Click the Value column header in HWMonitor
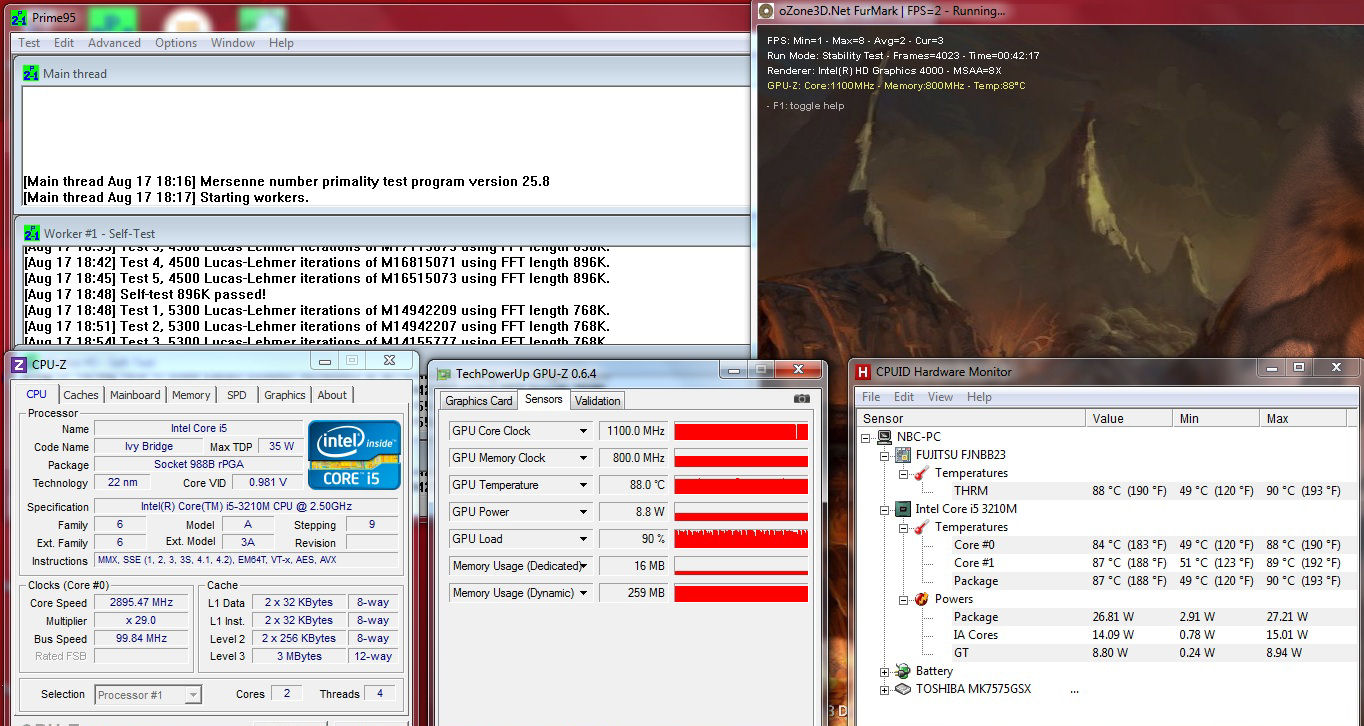Viewport: 1364px width, 726px height. (1129, 419)
